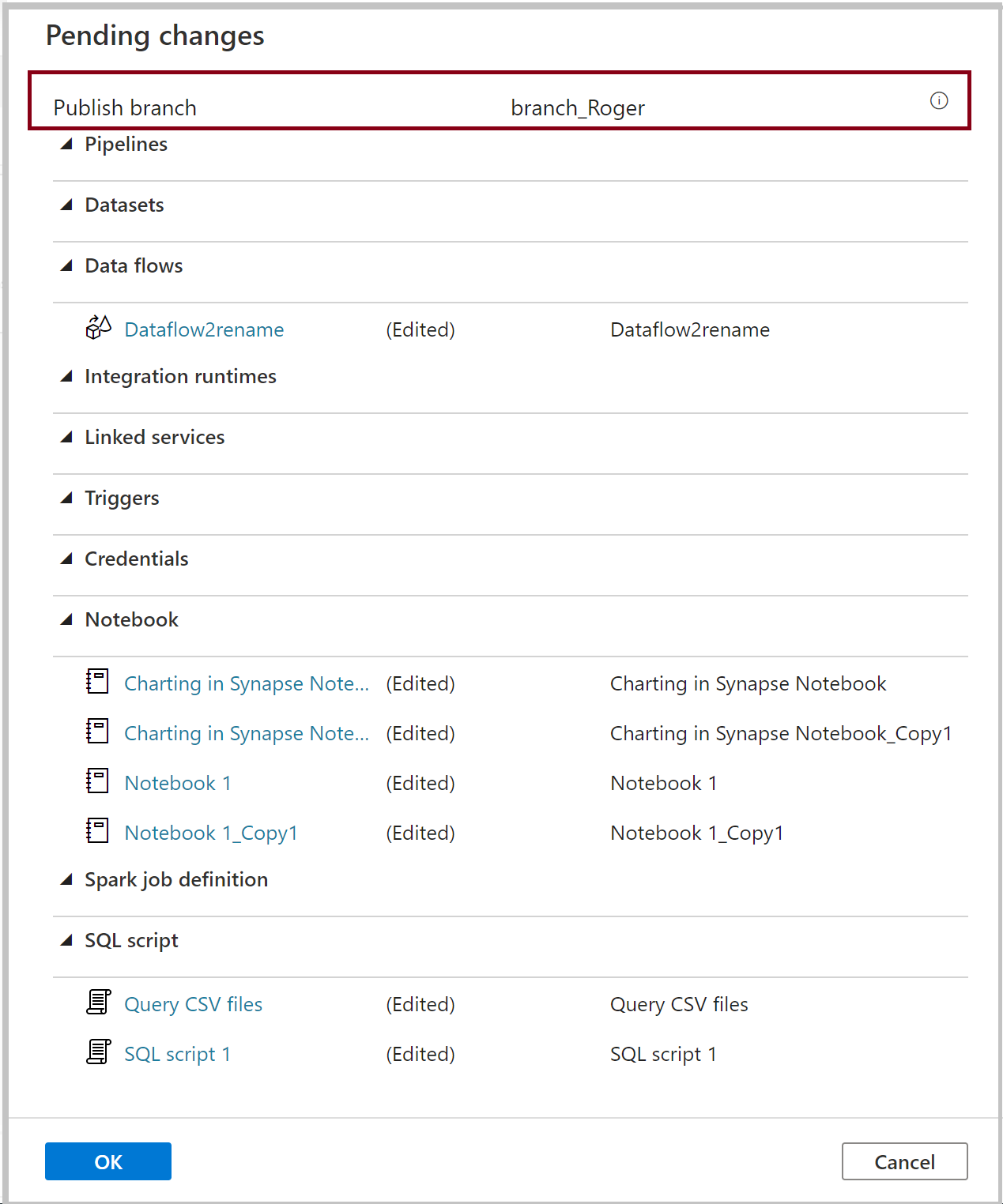
Task: Collapse the Pipelines section
Action: (x=68, y=143)
